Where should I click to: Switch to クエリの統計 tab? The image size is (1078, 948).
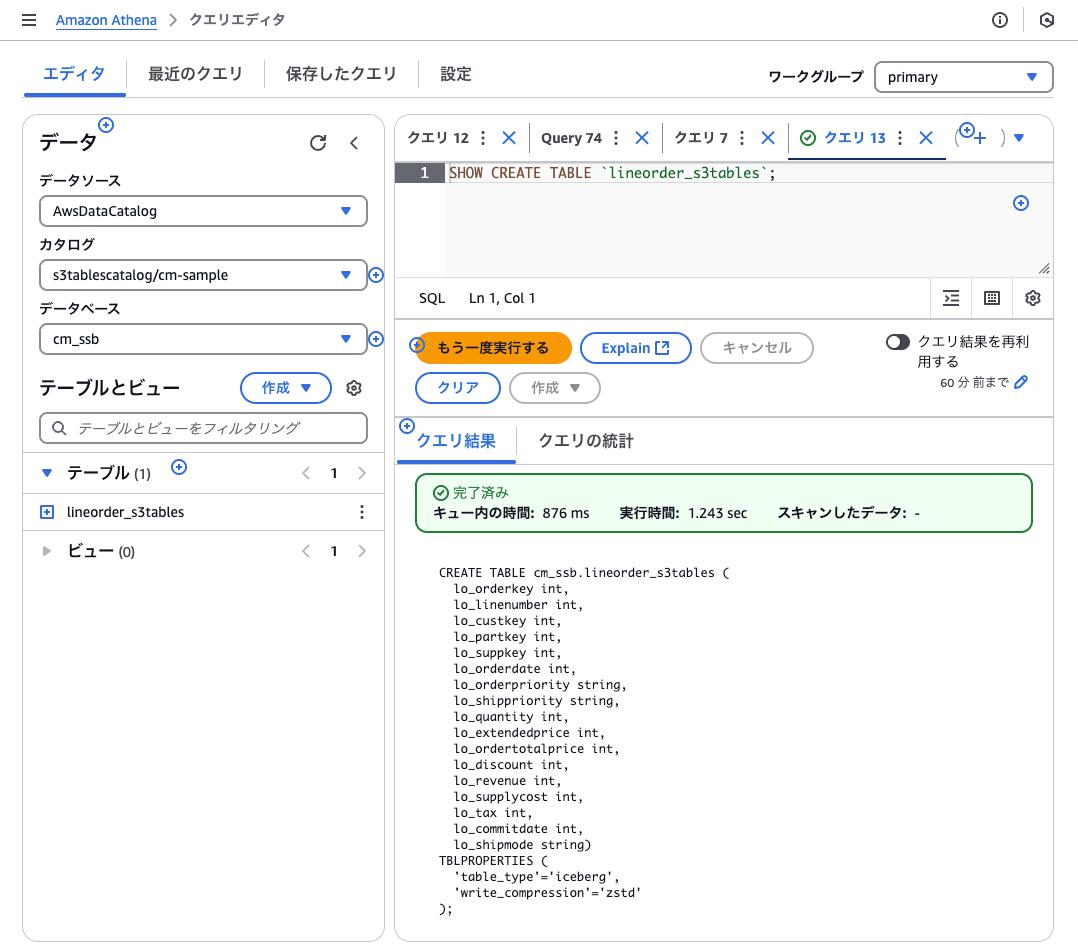click(586, 441)
